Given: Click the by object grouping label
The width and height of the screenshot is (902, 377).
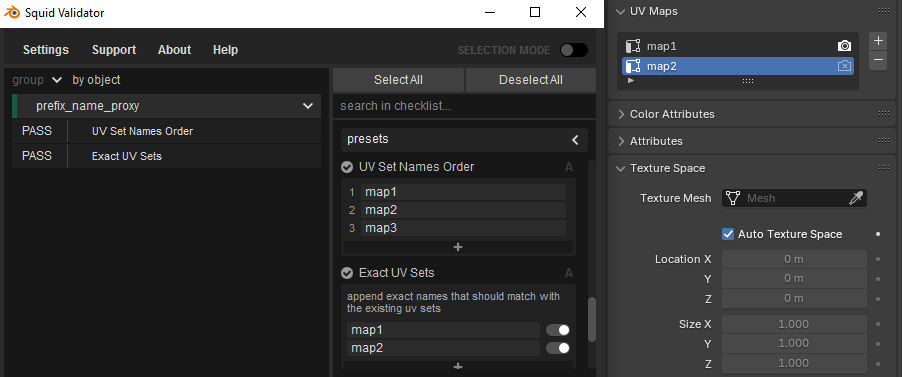Looking at the screenshot, I should tap(96, 80).
